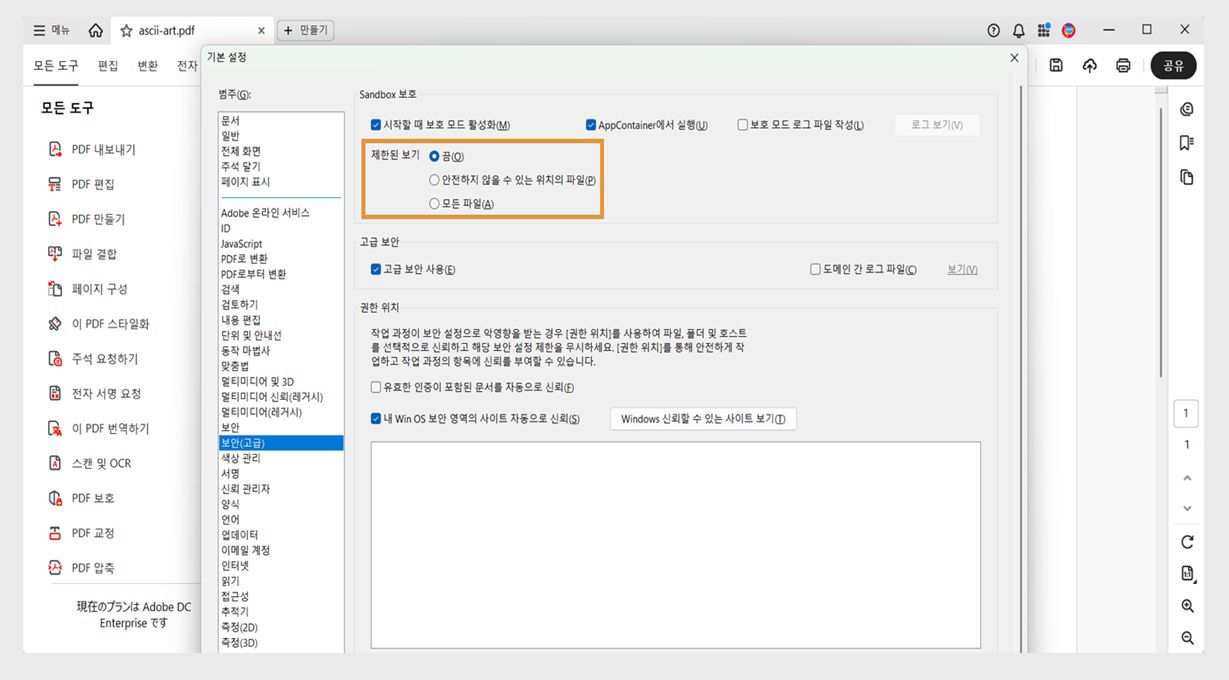This screenshot has width=1229, height=680.
Task: Click the next page chevron in the sidebar
Action: [1186, 508]
